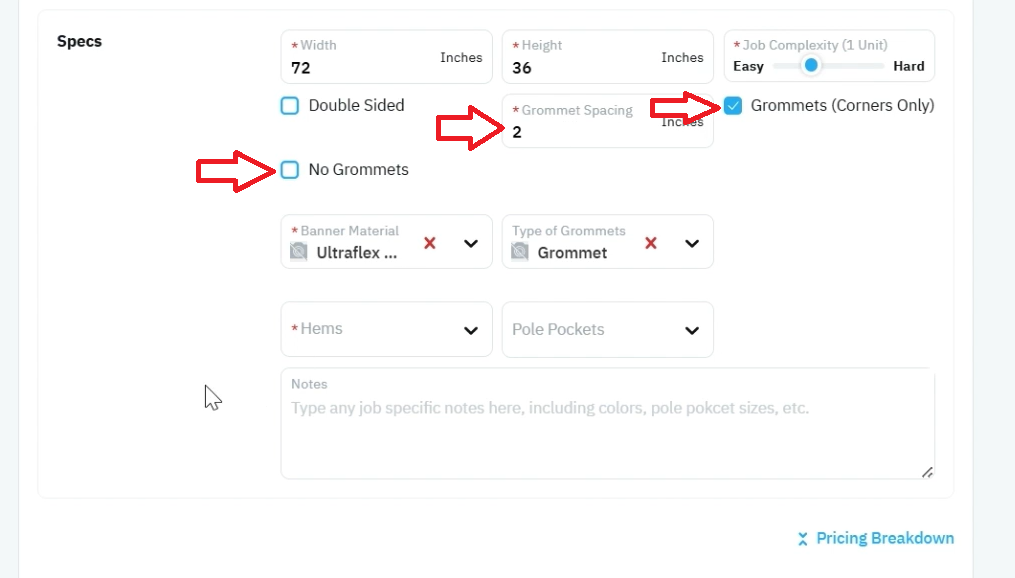This screenshot has height=578, width=1015.
Task: Click the Notes textarea resize handle
Action: click(927, 472)
